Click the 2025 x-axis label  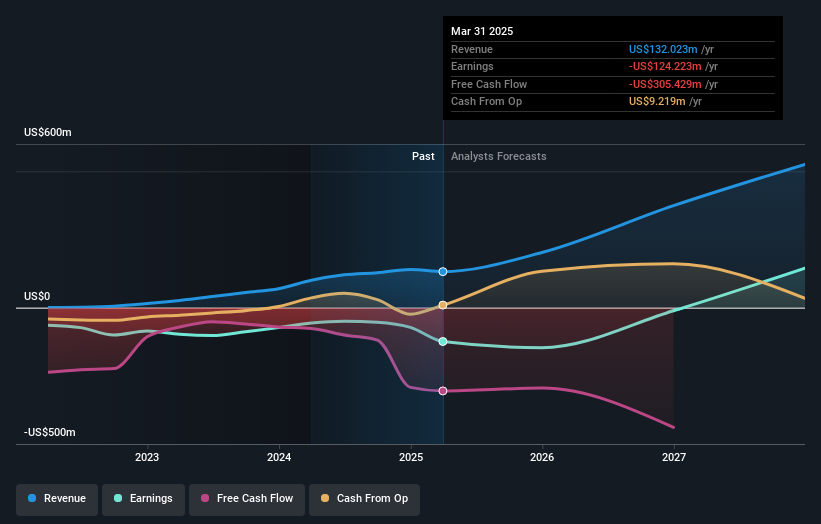tap(410, 457)
